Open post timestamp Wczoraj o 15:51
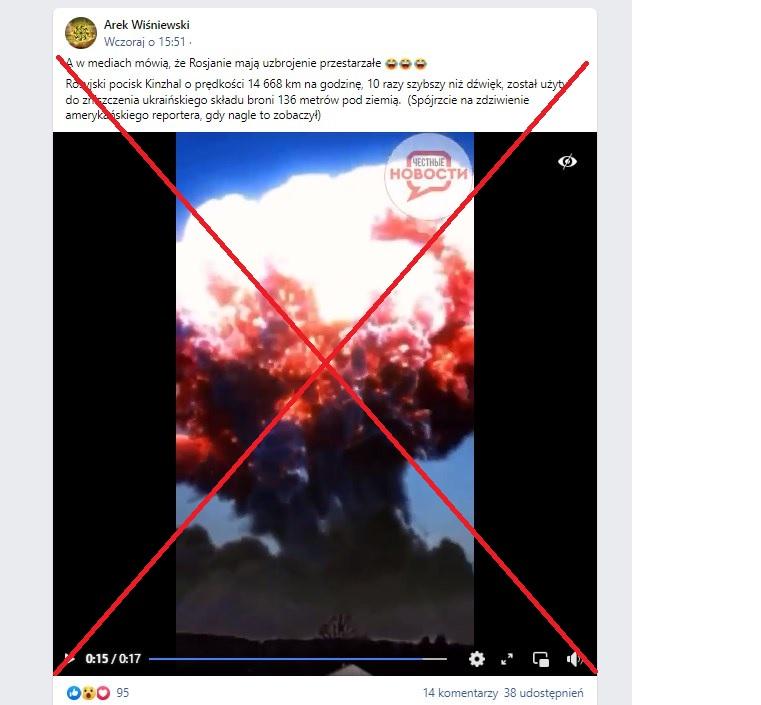 tap(145, 42)
